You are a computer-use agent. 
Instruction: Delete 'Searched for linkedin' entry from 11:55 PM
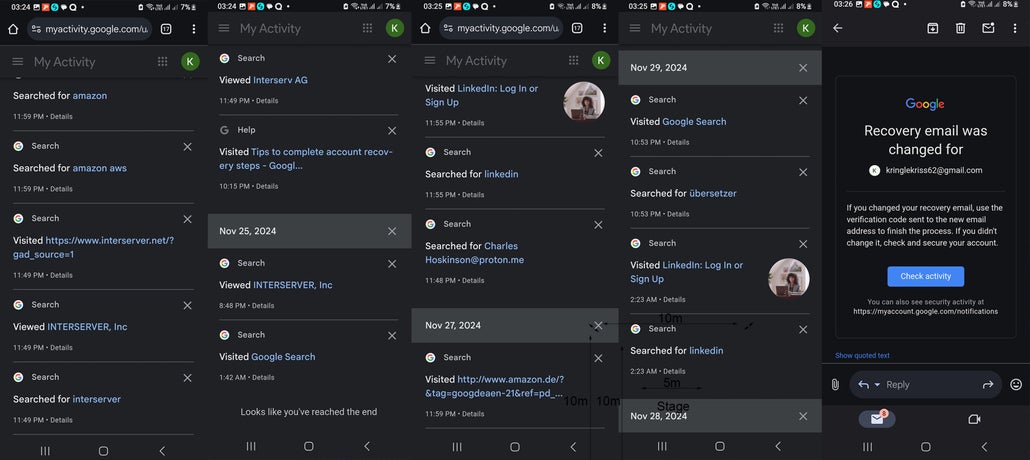pos(598,153)
